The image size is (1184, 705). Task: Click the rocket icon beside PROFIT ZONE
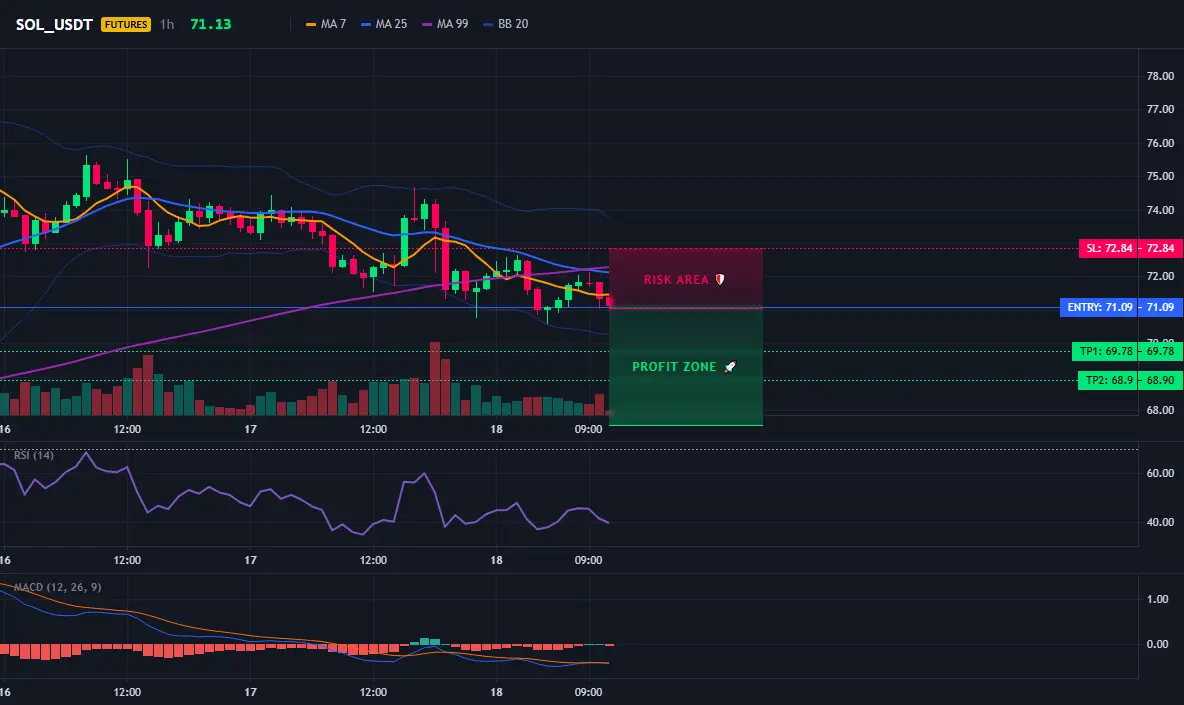coord(730,367)
